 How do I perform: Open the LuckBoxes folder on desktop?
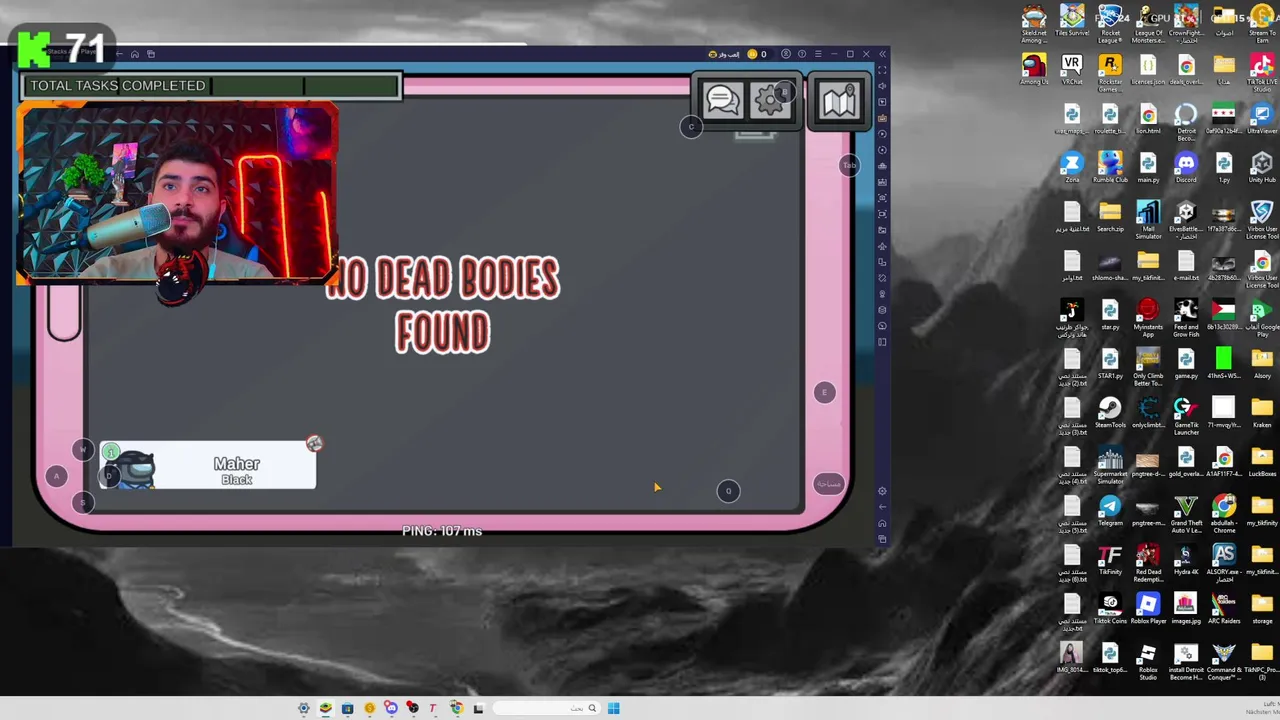[x=1262, y=462]
